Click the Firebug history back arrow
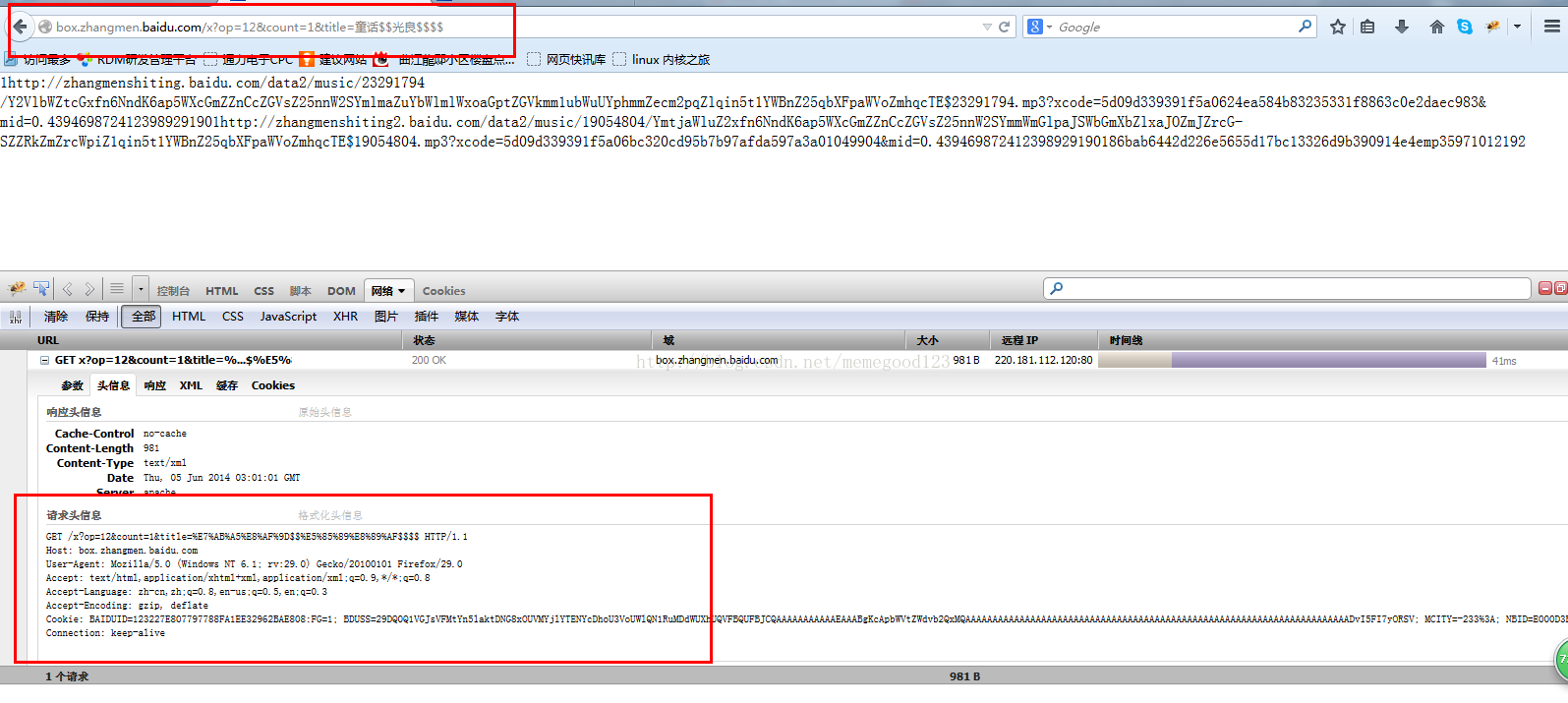 [x=68, y=289]
